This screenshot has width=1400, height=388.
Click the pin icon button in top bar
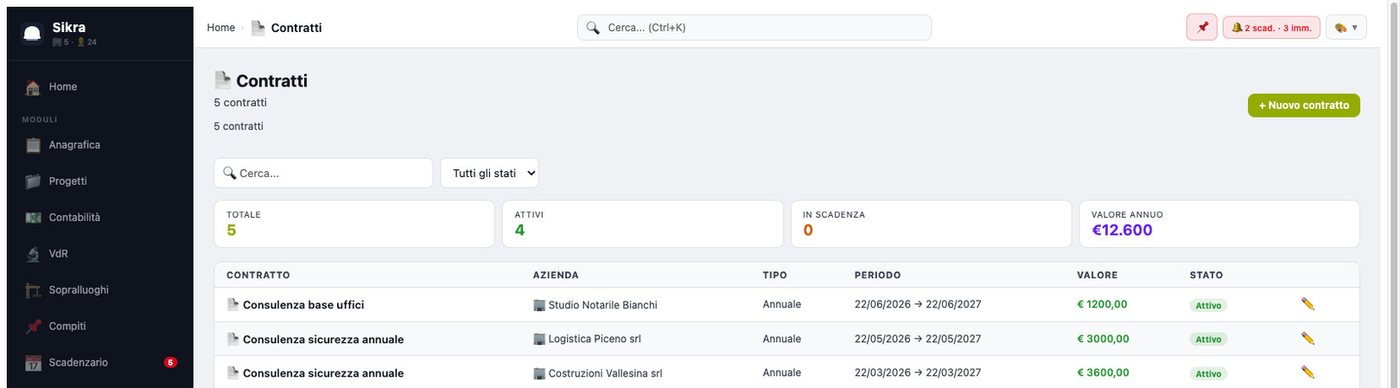(1202, 28)
